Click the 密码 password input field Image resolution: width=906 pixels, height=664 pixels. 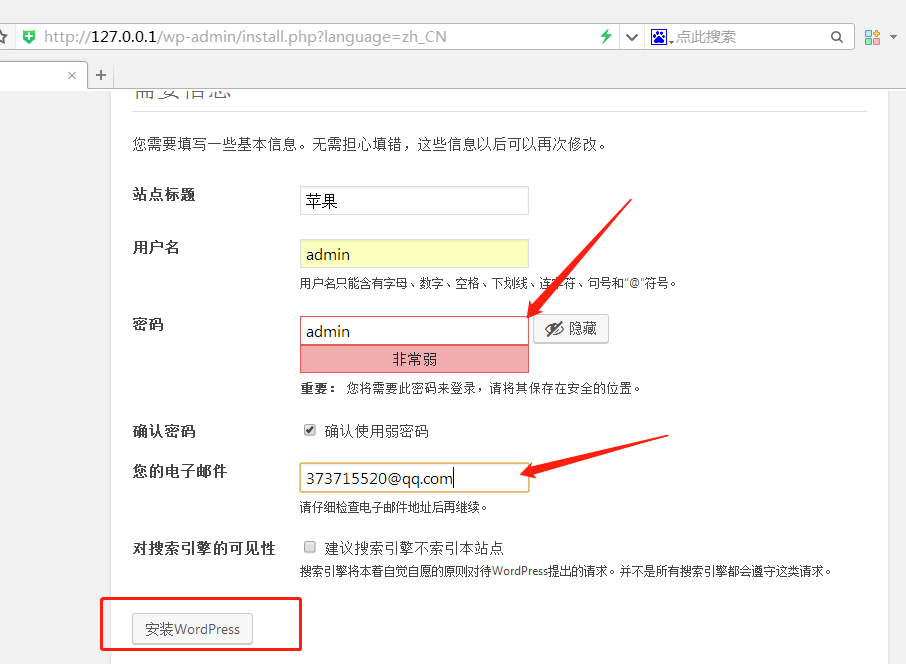coord(414,331)
